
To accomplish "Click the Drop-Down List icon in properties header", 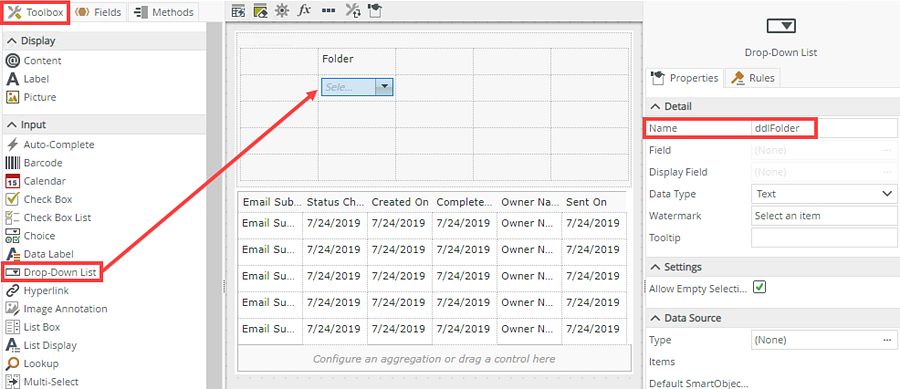I will click(x=781, y=26).
